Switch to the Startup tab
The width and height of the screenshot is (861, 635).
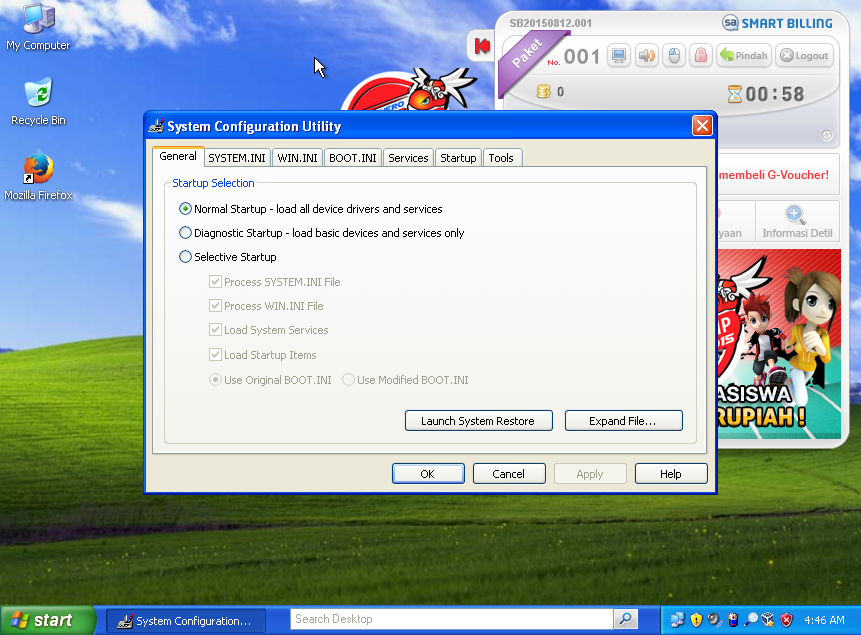pyautogui.click(x=458, y=158)
